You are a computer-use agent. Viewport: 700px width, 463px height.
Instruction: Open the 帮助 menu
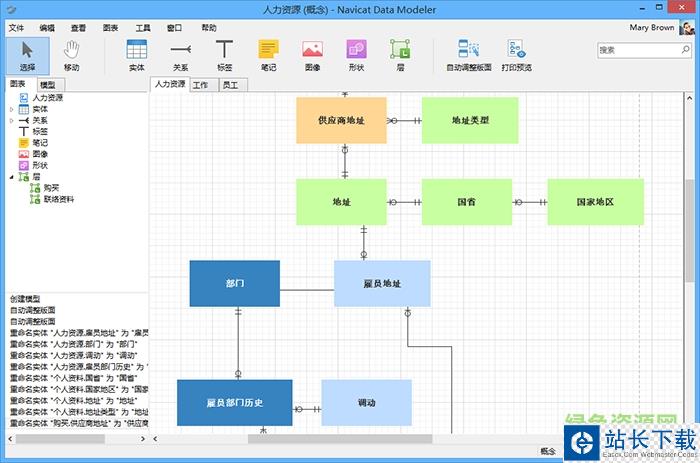tap(209, 28)
